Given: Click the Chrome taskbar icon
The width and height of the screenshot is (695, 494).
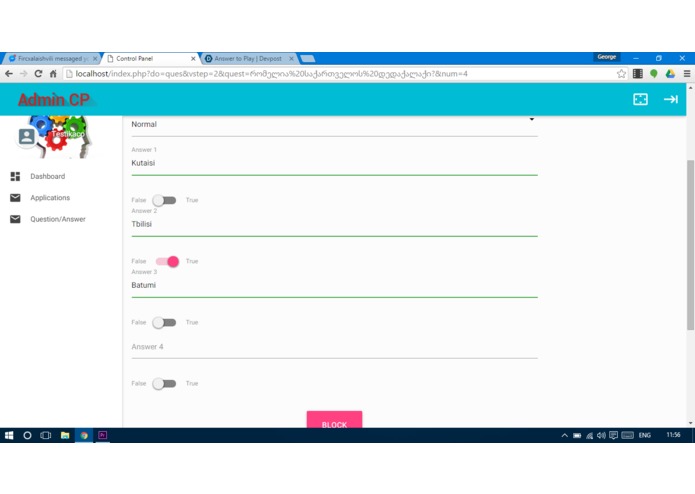Looking at the screenshot, I should coord(84,436).
